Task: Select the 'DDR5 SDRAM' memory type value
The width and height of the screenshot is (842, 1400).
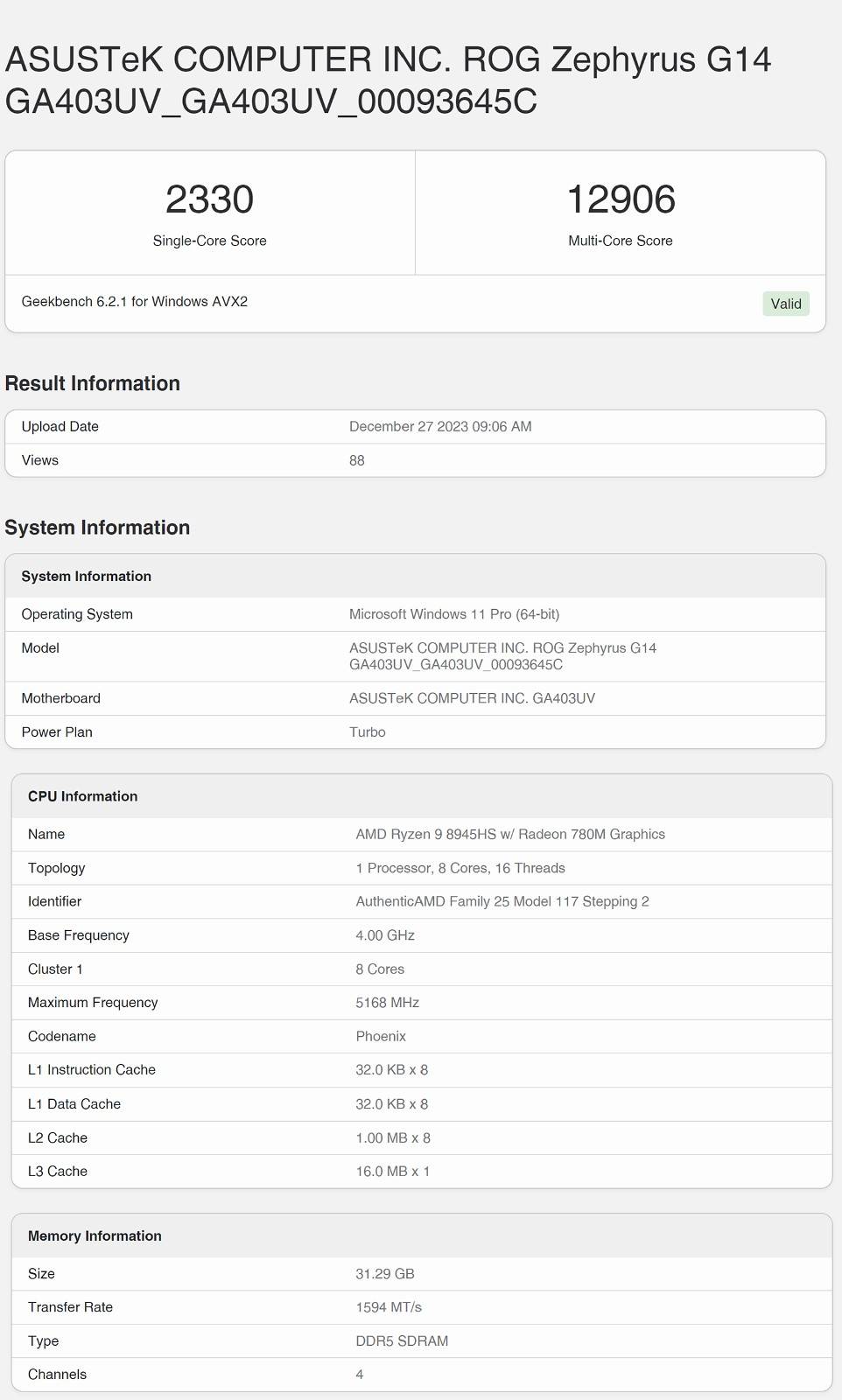Action: coord(402,1341)
